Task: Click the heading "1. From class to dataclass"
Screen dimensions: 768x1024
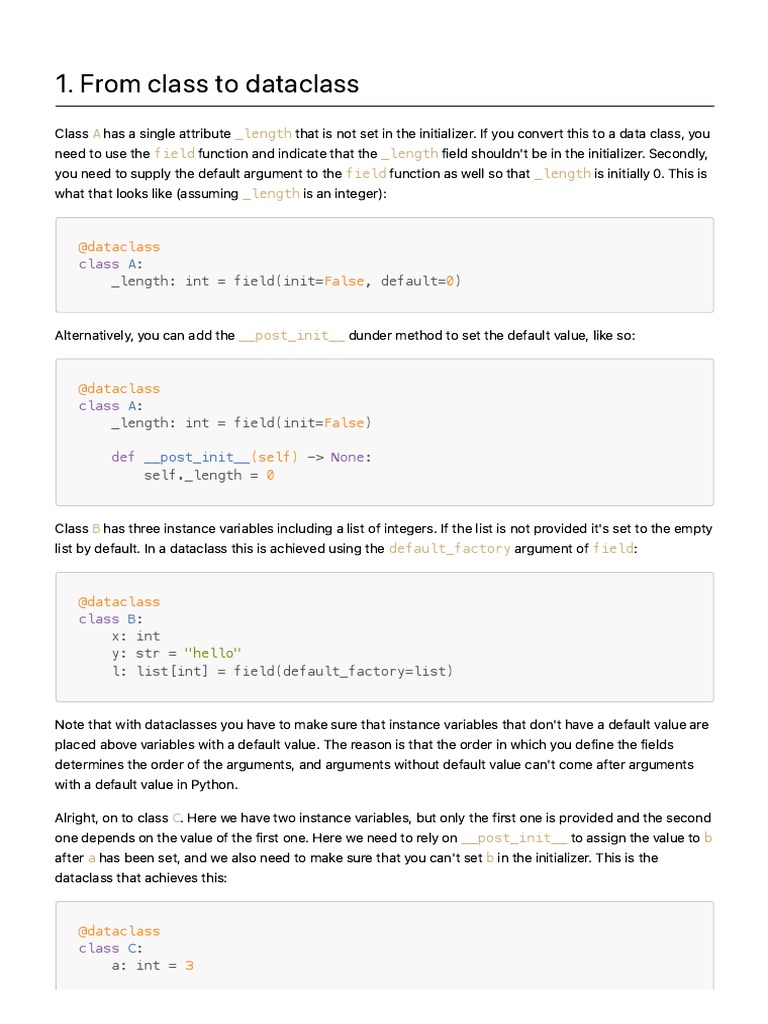Action: [207, 84]
